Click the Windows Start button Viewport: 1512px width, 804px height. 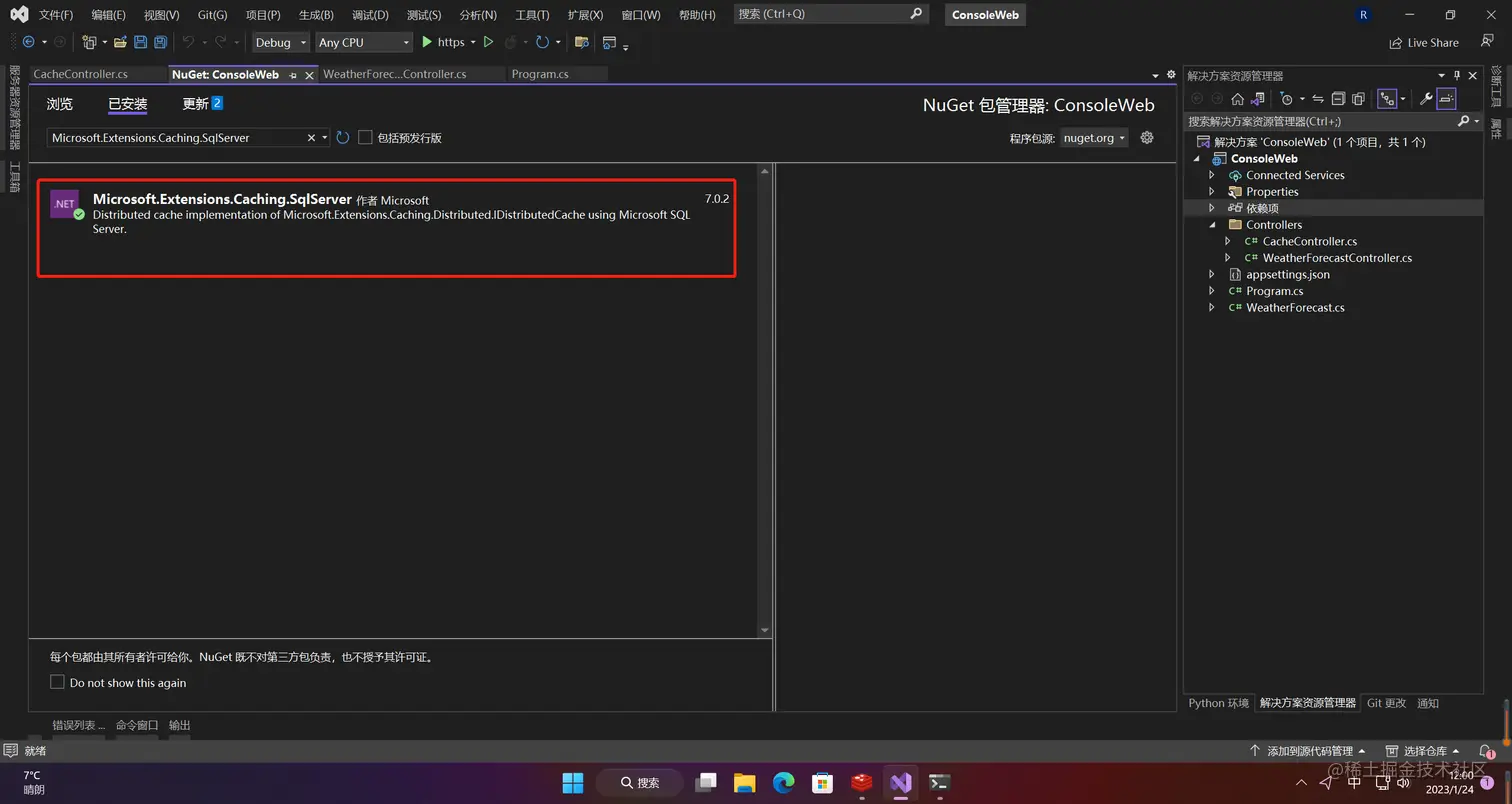click(x=573, y=782)
